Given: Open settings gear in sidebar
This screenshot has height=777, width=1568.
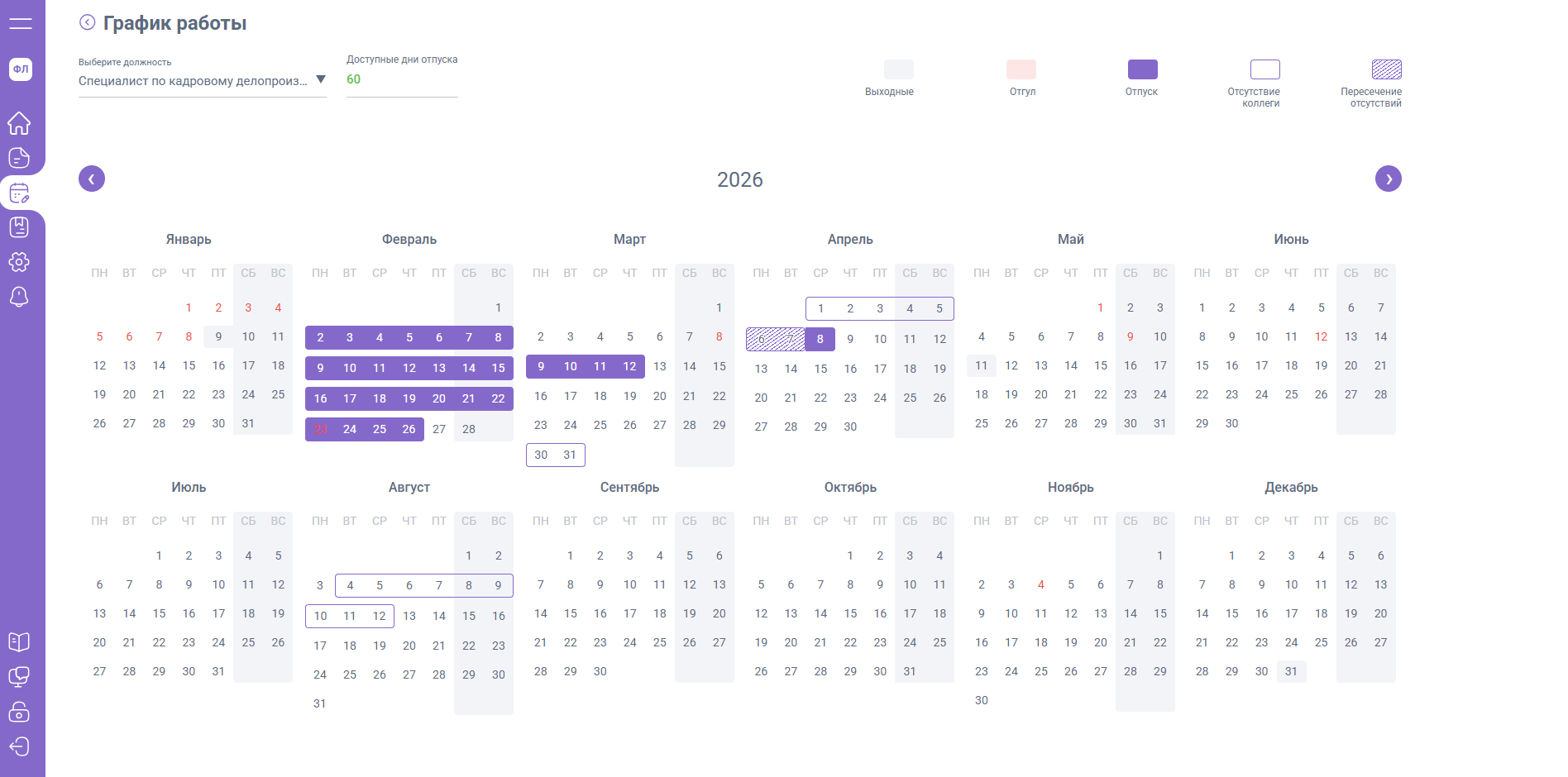Looking at the screenshot, I should [19, 262].
